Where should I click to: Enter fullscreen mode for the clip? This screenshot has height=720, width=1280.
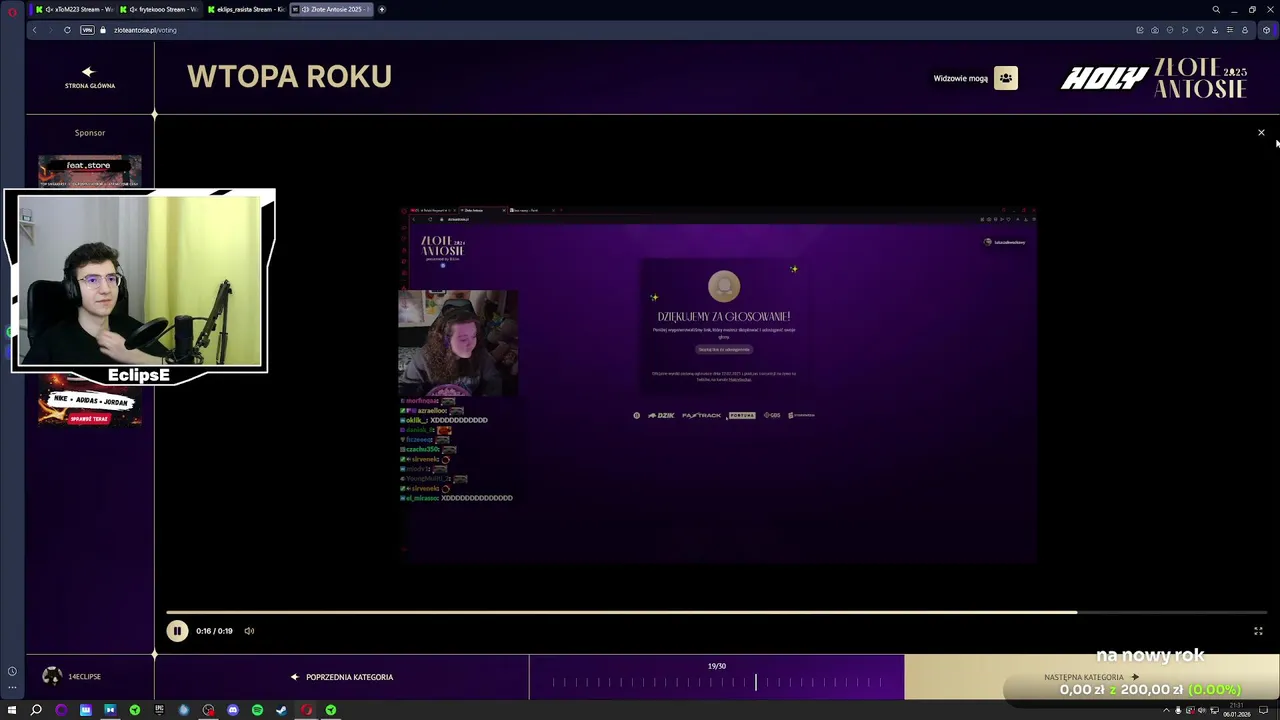point(1258,631)
